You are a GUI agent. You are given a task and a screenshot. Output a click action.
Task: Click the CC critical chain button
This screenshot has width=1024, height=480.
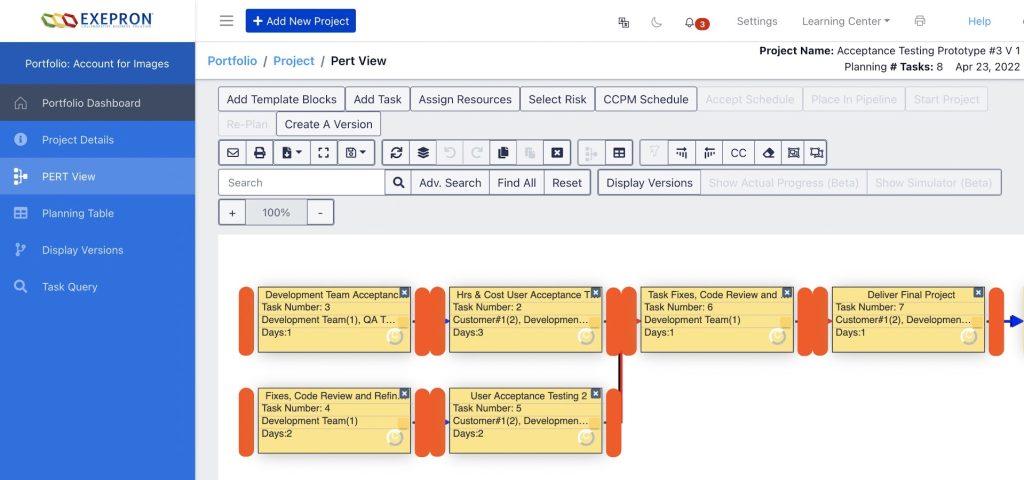pyautogui.click(x=739, y=153)
